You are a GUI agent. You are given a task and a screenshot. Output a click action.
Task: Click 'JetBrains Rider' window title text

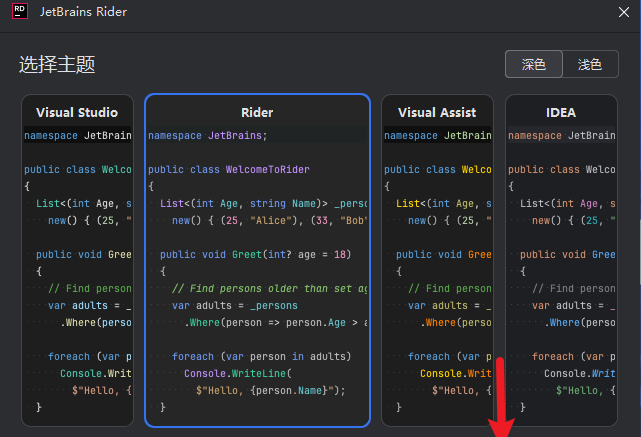[x=83, y=12]
